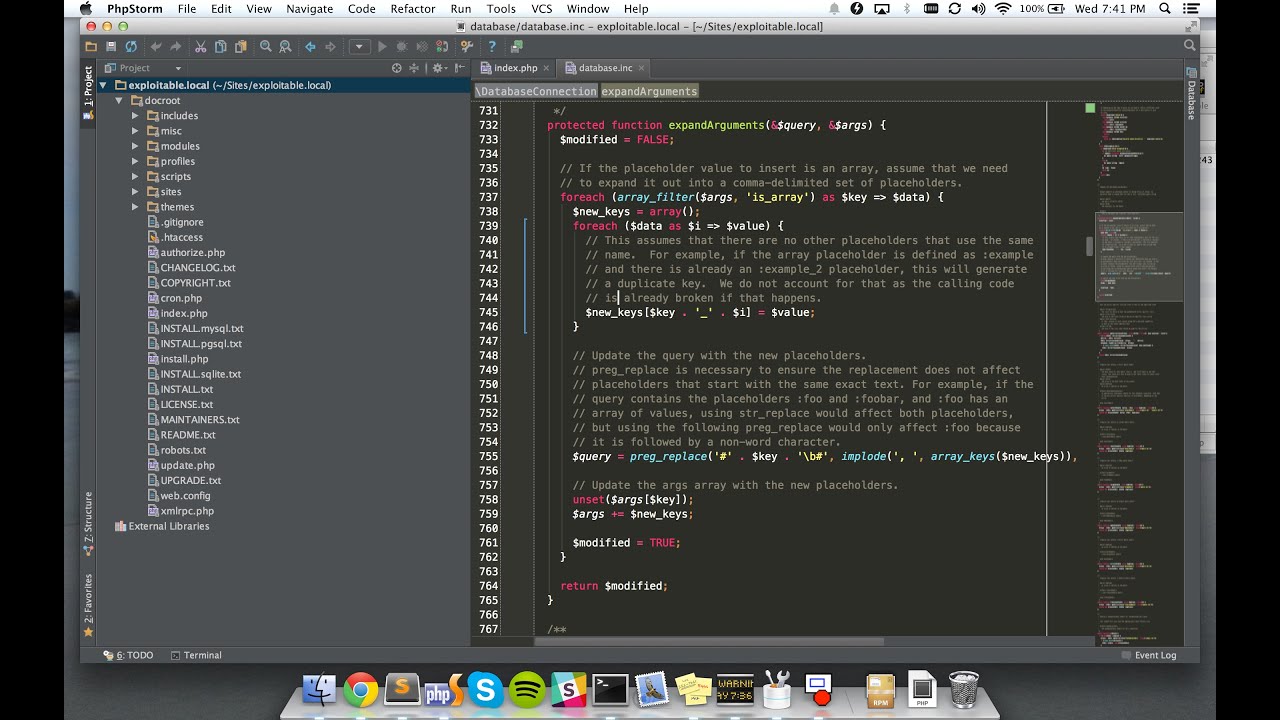1280x720 pixels.
Task: Click the expandArguments breadcrumb
Action: click(x=649, y=91)
